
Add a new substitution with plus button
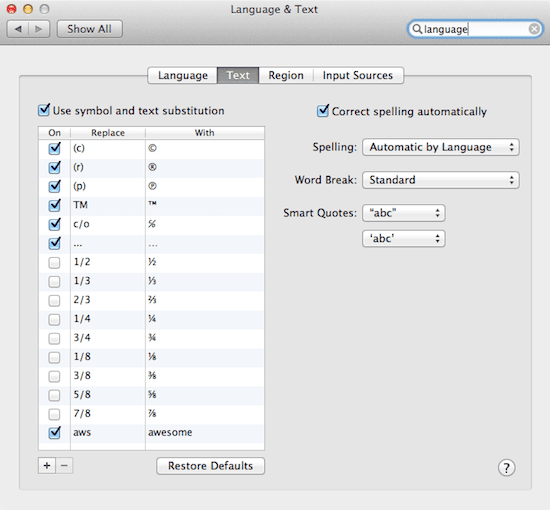tap(47, 465)
